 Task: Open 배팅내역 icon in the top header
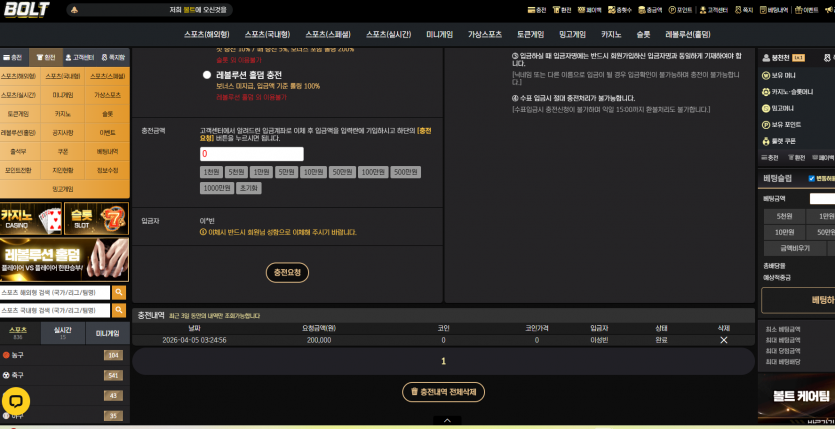pyautogui.click(x=774, y=10)
